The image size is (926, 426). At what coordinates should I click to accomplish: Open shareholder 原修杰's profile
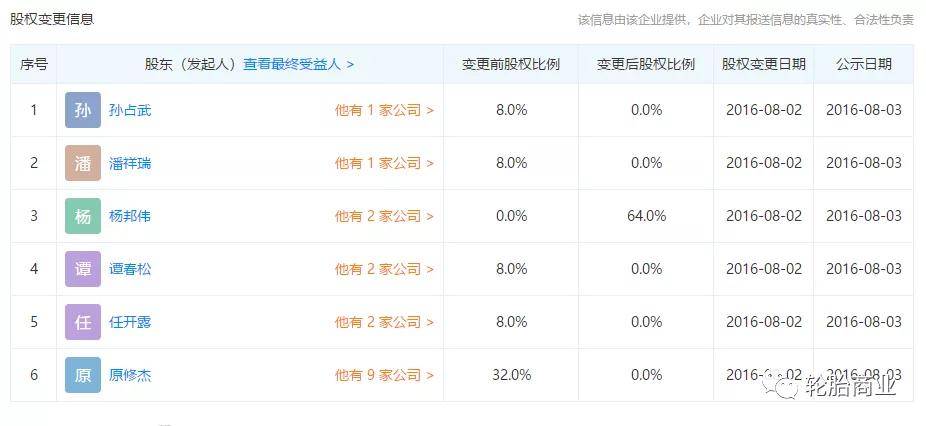coord(130,375)
